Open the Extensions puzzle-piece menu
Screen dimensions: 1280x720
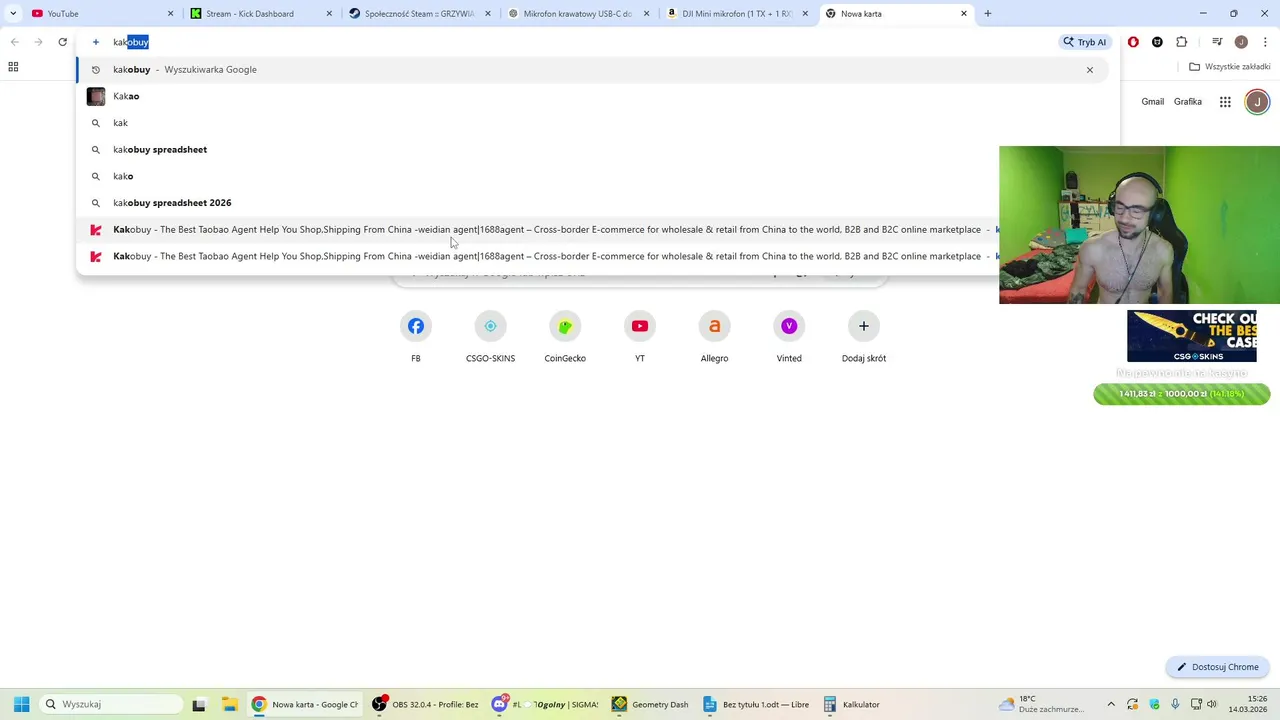[x=1182, y=42]
